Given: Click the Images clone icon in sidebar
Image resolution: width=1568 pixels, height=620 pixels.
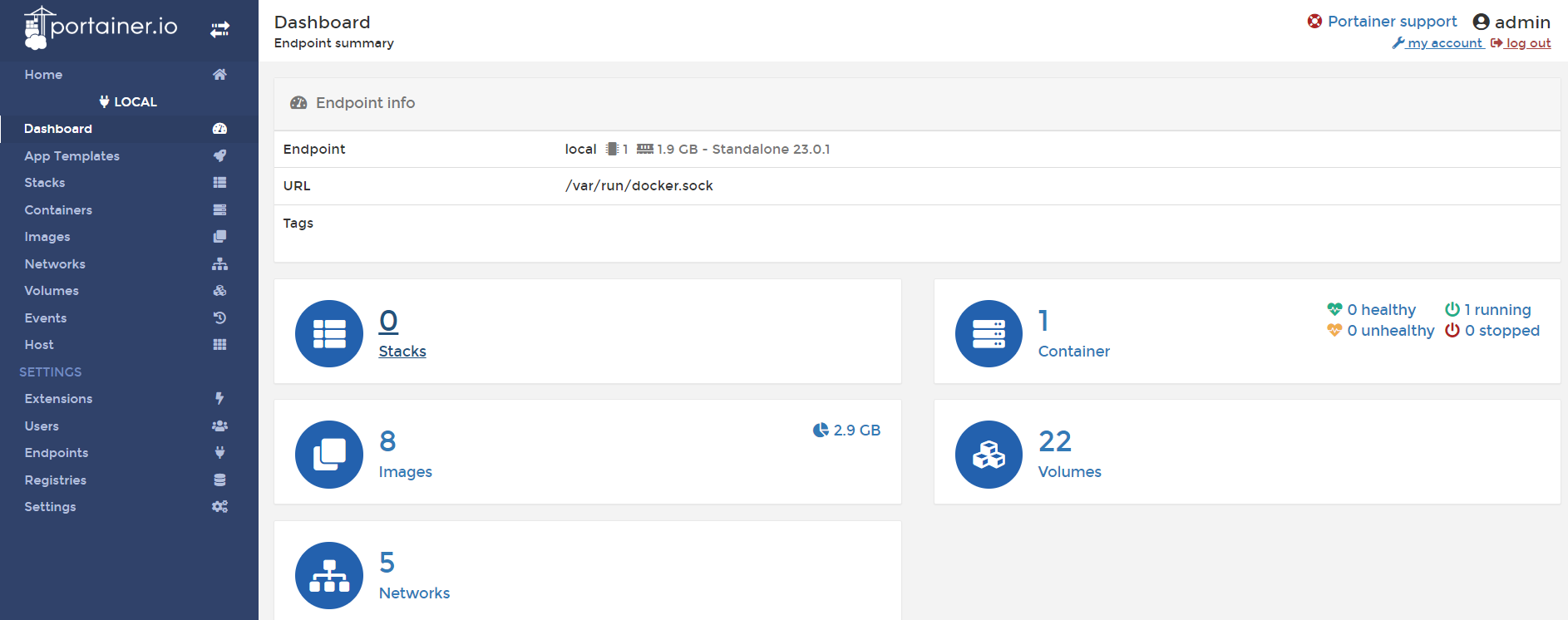Looking at the screenshot, I should pyautogui.click(x=219, y=237).
